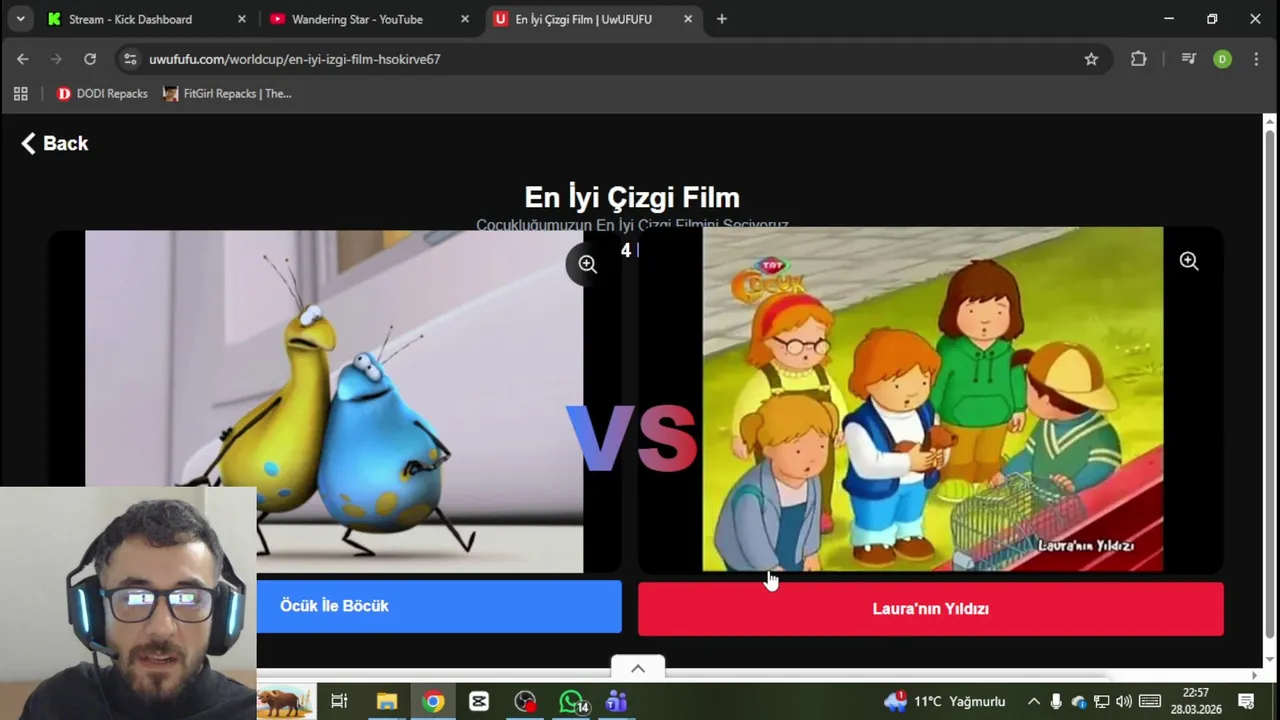
Task: Click the Chrome taskbar icon
Action: tap(433, 702)
